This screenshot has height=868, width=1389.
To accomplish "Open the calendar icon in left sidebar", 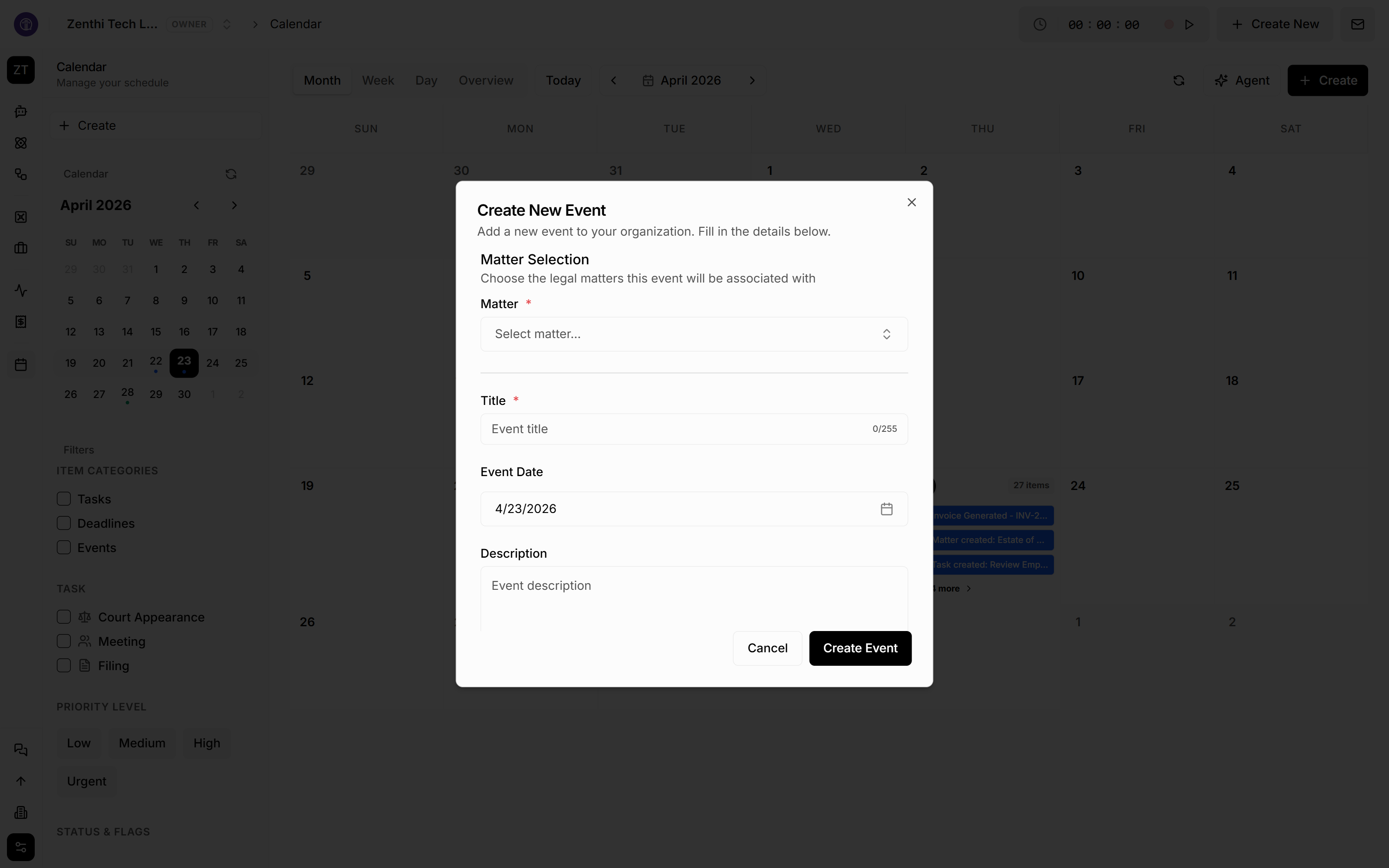I will [x=21, y=365].
